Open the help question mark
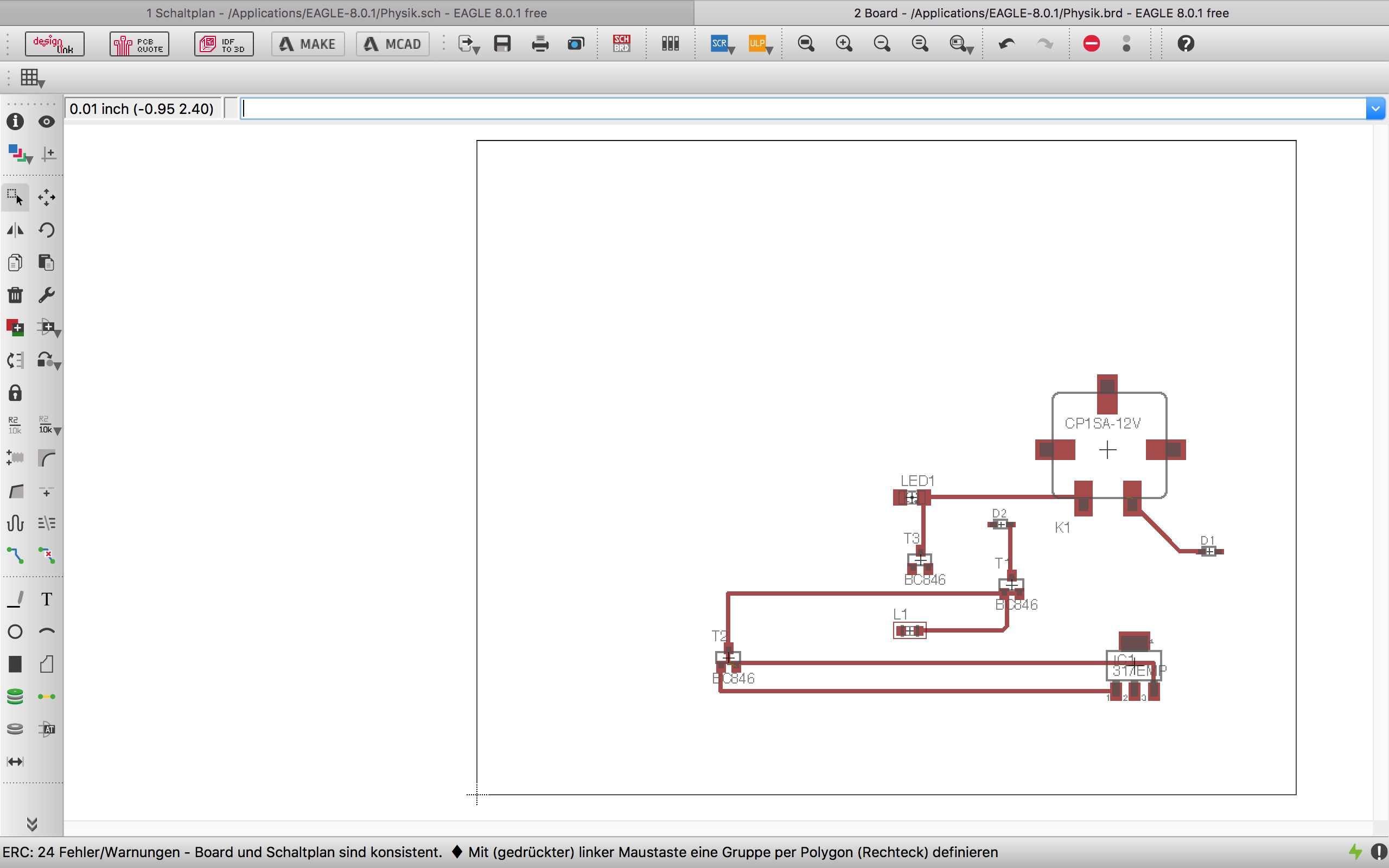Viewport: 1389px width, 868px height. [x=1185, y=43]
